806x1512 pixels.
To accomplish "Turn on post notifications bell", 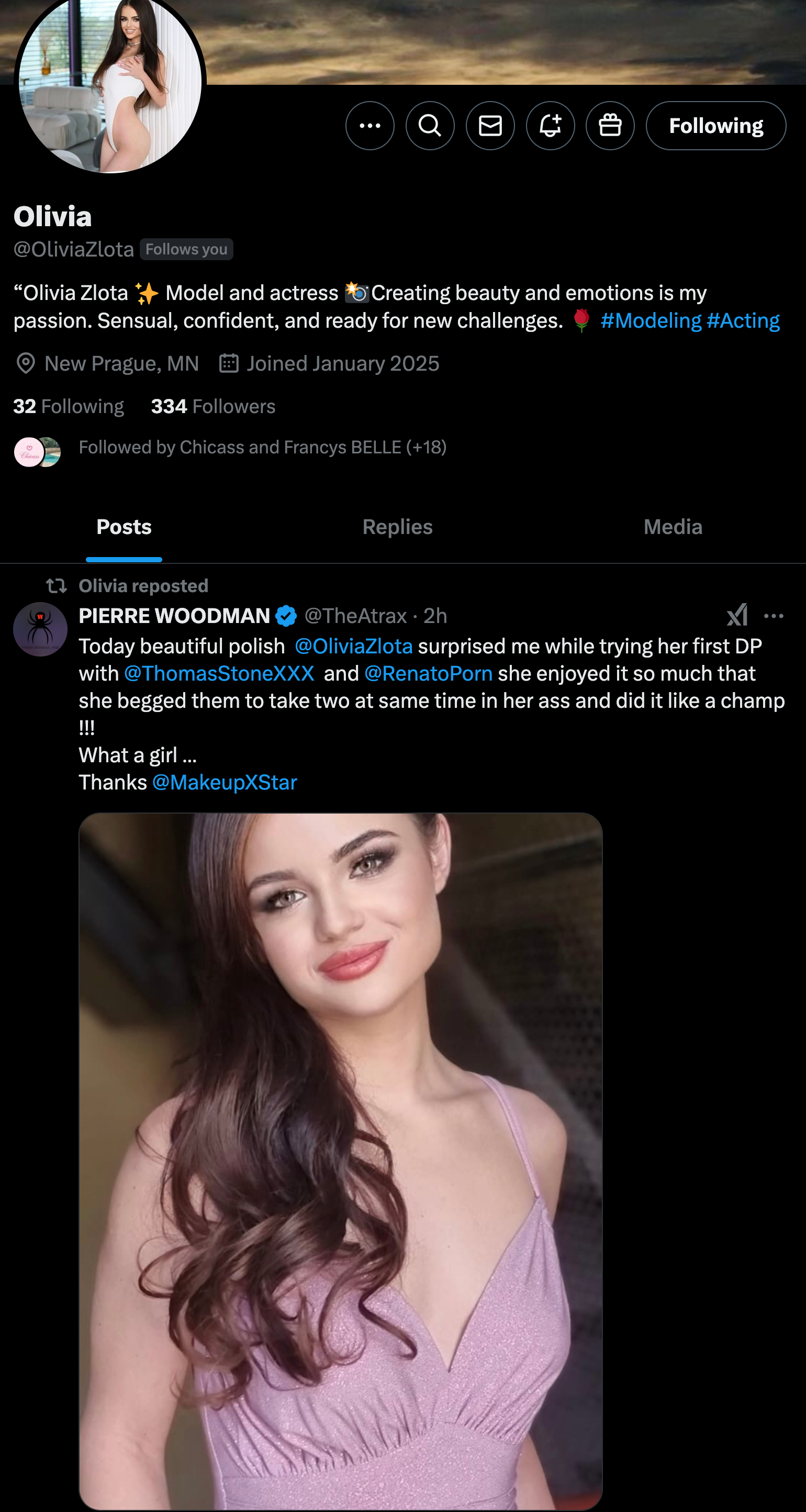I will pos(550,126).
